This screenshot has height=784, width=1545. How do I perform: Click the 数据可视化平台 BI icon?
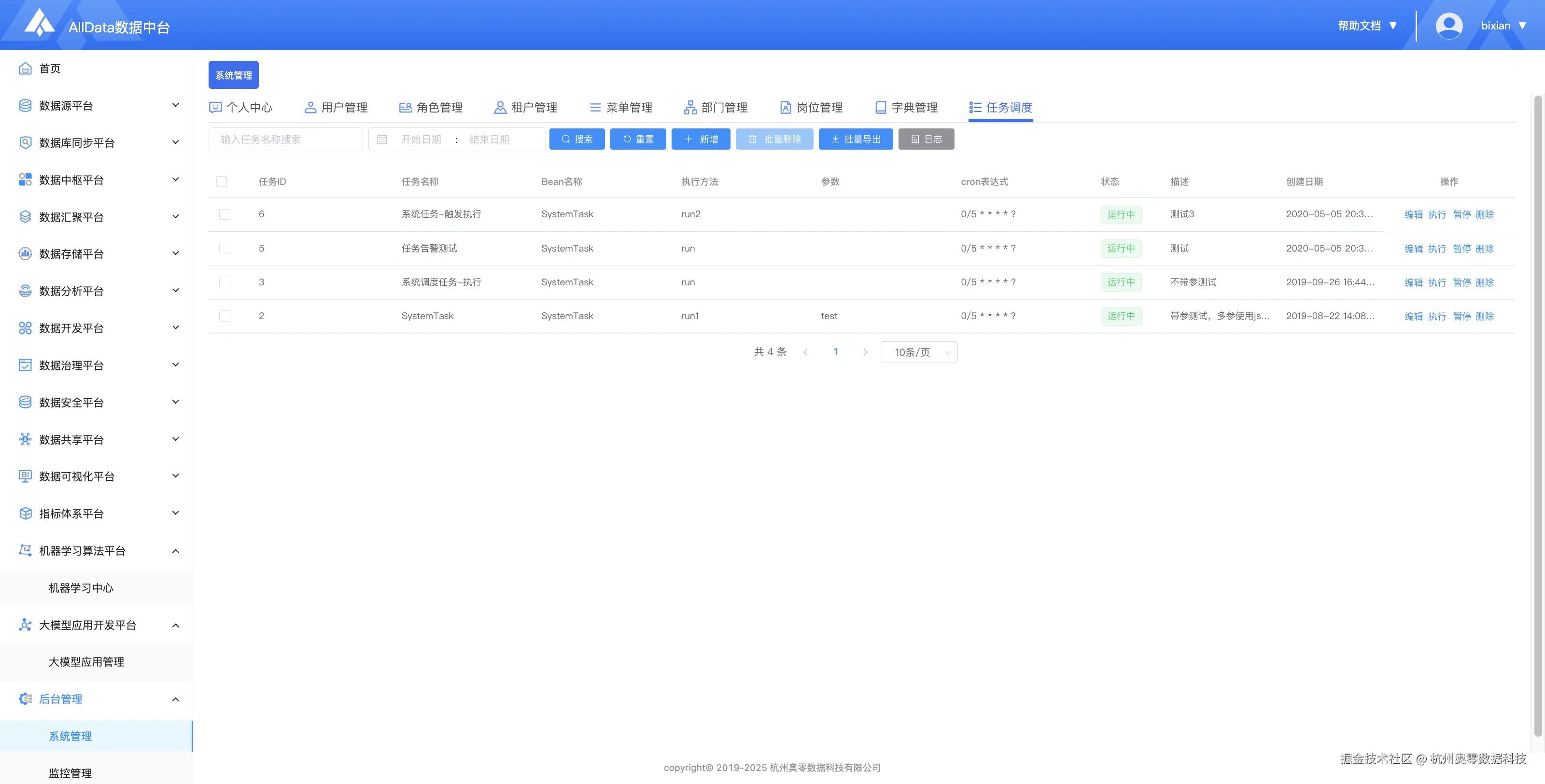(x=25, y=476)
